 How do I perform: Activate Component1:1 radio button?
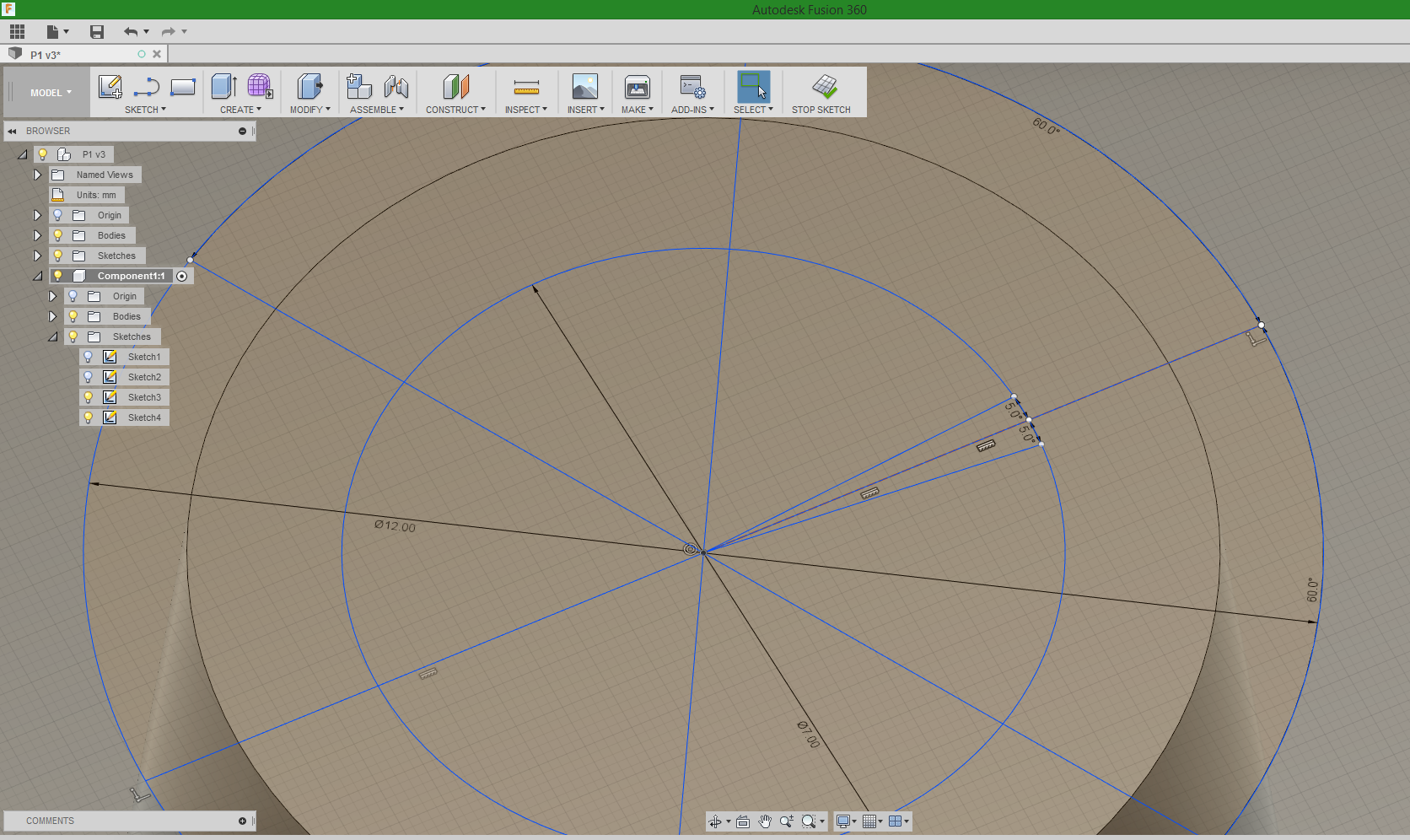coord(181,277)
